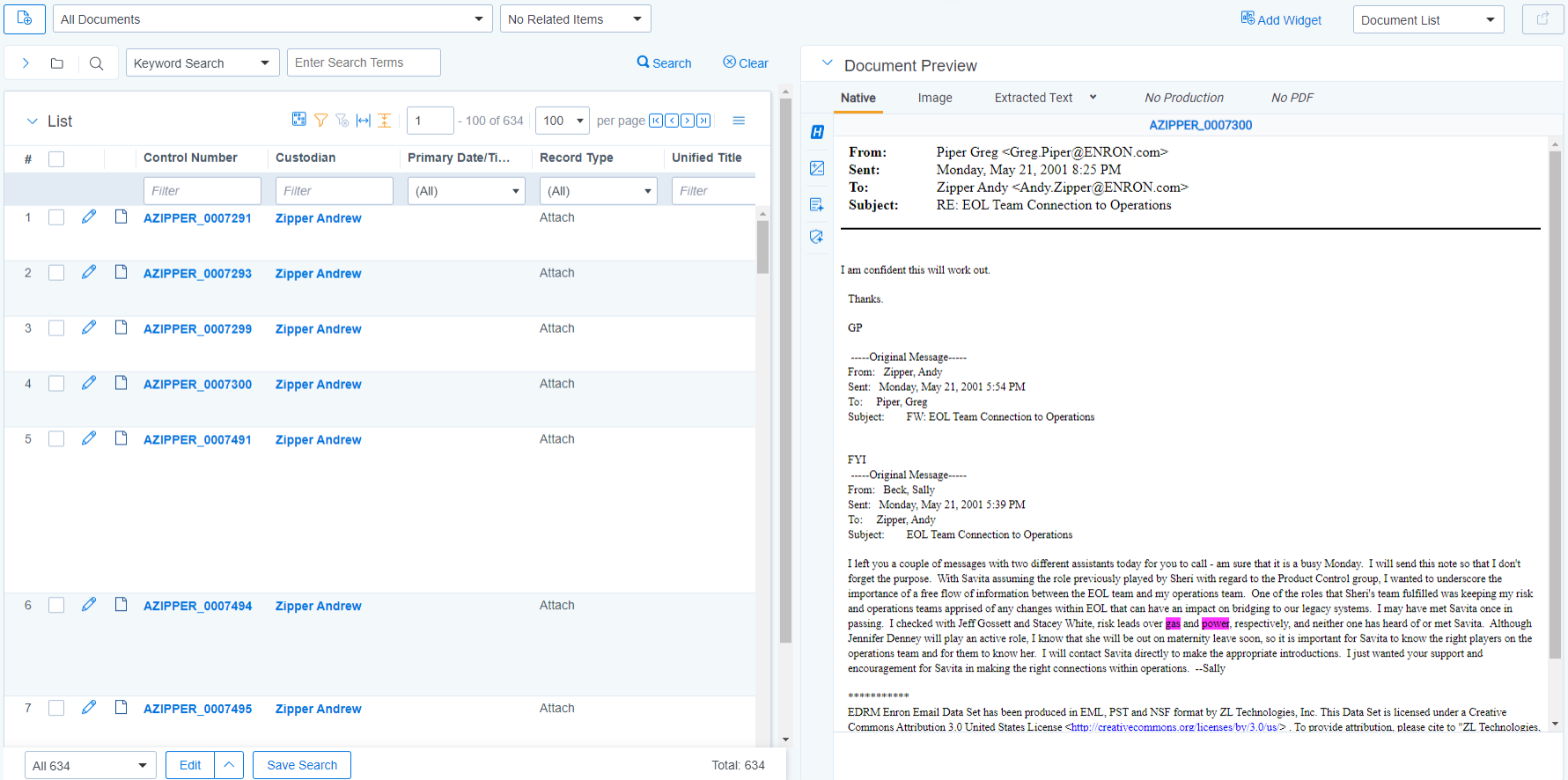The image size is (1568, 780).
Task: Open the Keyword Search type dropdown
Action: (202, 63)
